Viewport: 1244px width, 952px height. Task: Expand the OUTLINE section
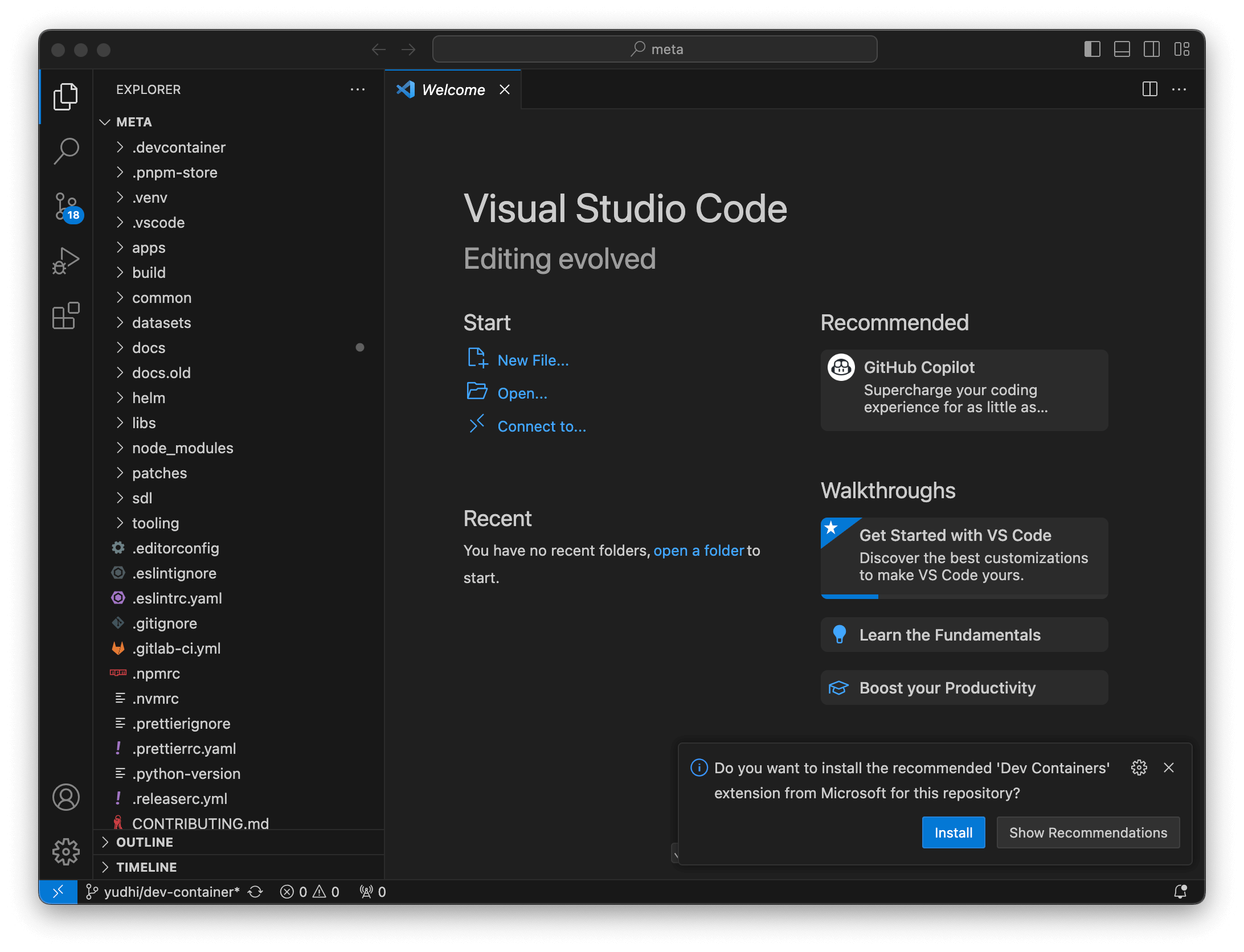pyautogui.click(x=145, y=842)
